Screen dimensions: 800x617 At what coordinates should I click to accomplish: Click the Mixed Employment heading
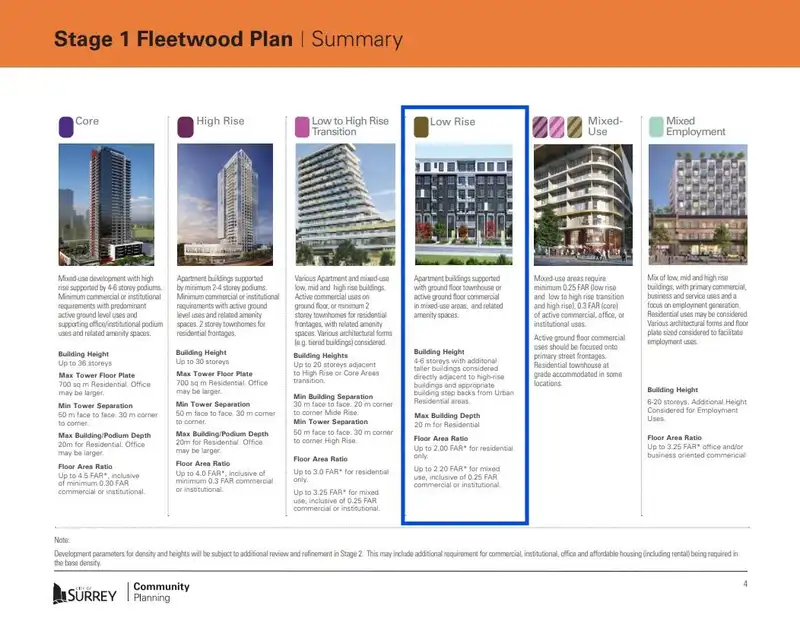pyautogui.click(x=695, y=126)
